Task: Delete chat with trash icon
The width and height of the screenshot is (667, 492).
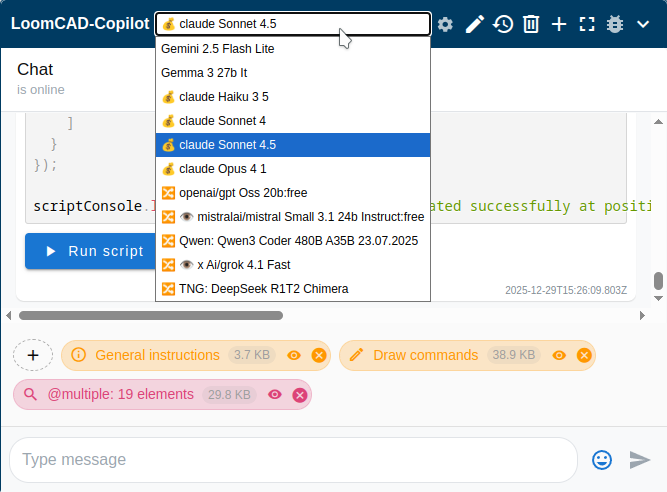Action: point(531,24)
